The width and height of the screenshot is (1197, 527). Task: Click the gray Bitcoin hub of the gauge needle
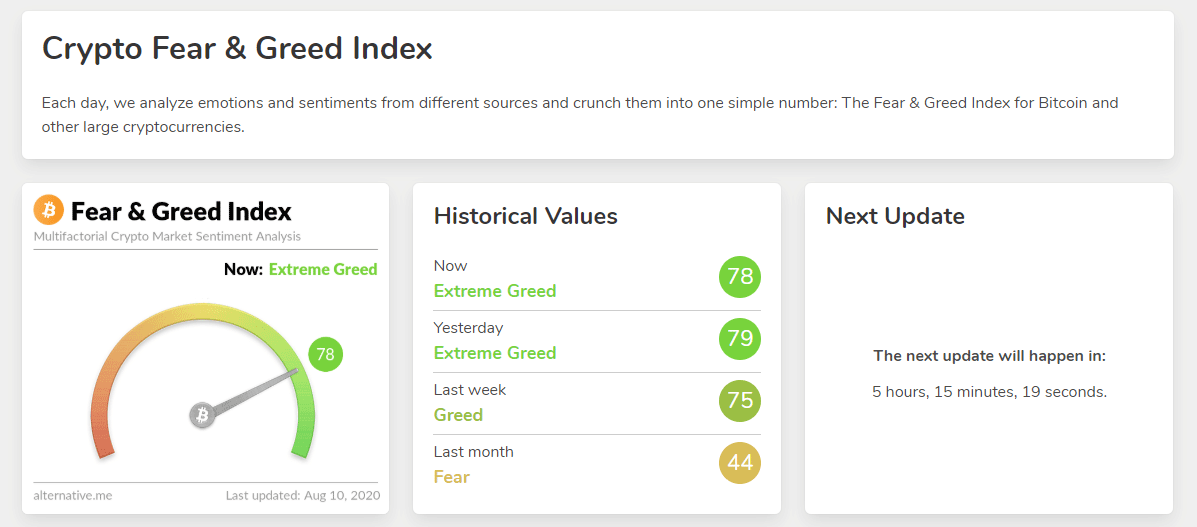pyautogui.click(x=202, y=415)
